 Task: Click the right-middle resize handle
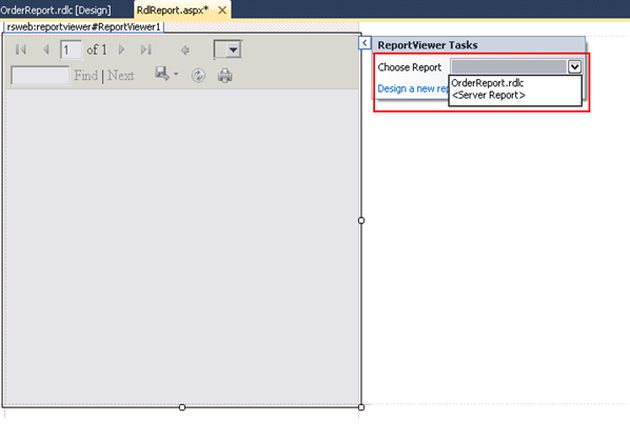(x=361, y=220)
